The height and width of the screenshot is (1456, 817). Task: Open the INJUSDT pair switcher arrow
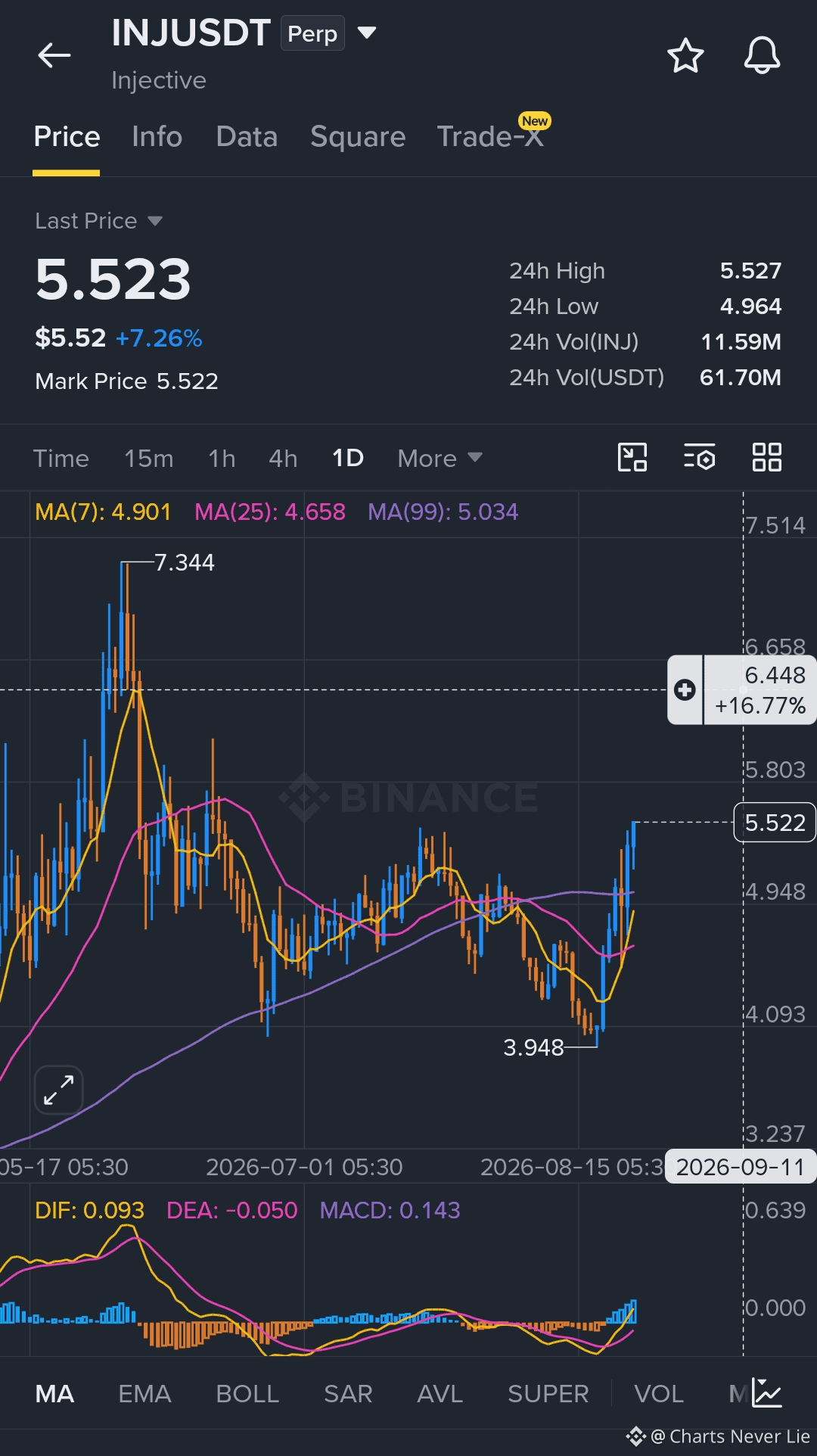click(367, 33)
